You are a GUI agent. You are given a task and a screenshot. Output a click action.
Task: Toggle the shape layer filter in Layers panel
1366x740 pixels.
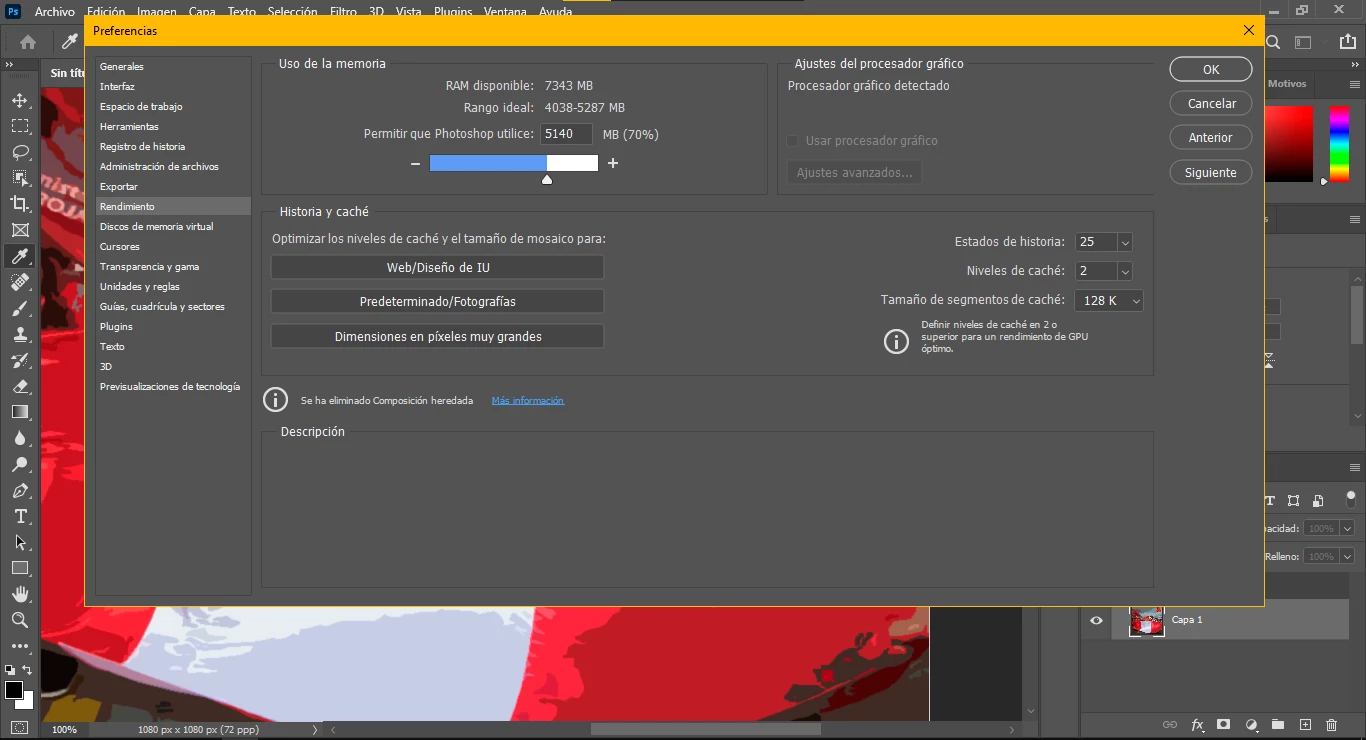click(1294, 500)
